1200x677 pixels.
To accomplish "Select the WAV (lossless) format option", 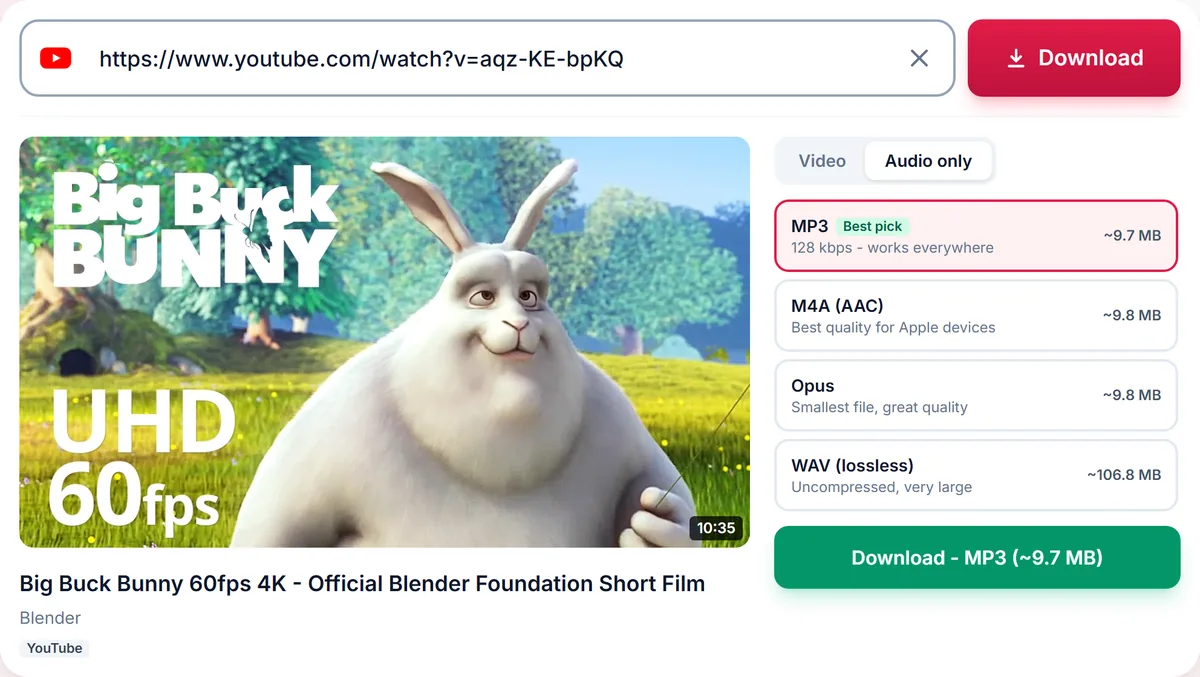I will pos(976,475).
